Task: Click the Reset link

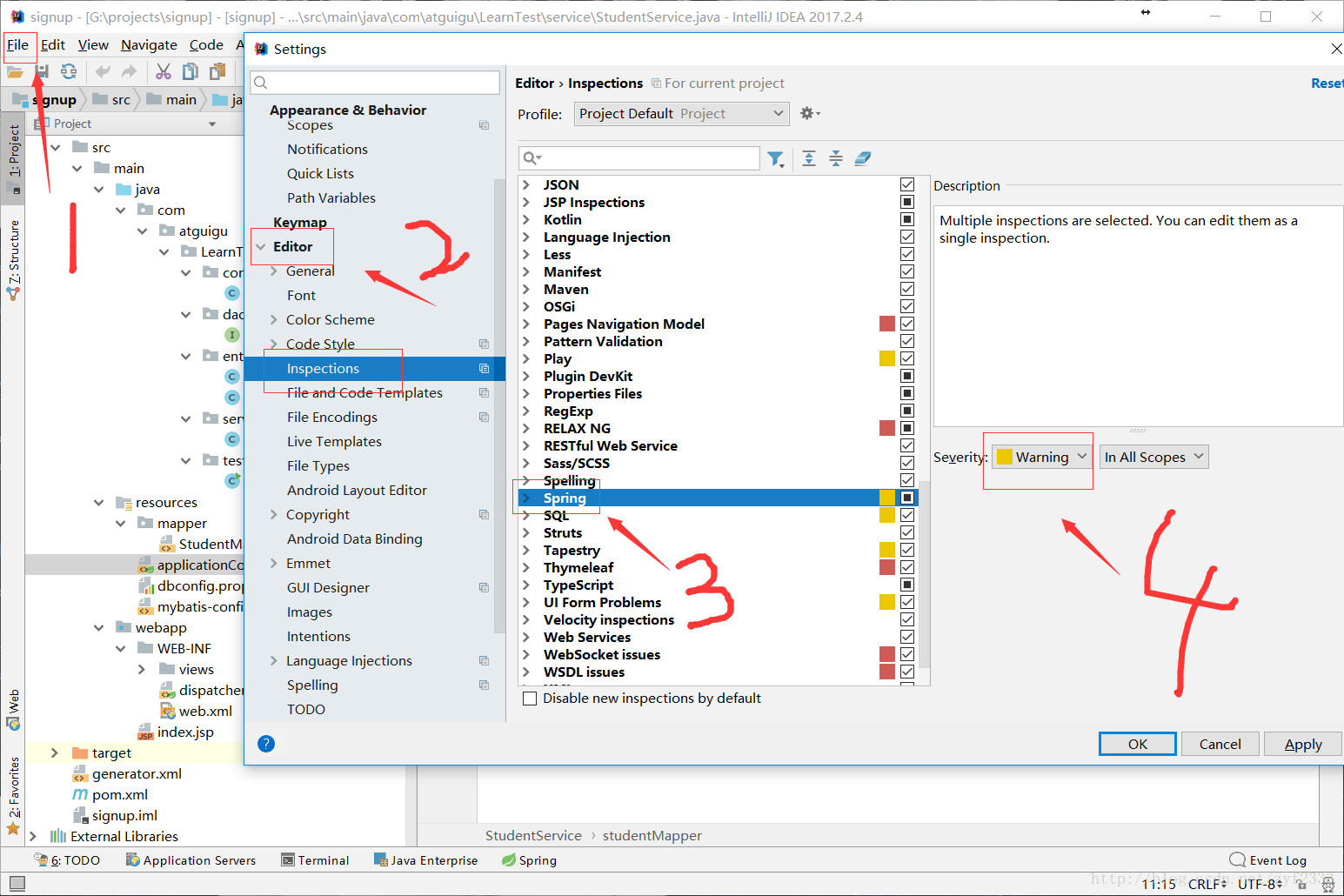Action: point(1327,84)
